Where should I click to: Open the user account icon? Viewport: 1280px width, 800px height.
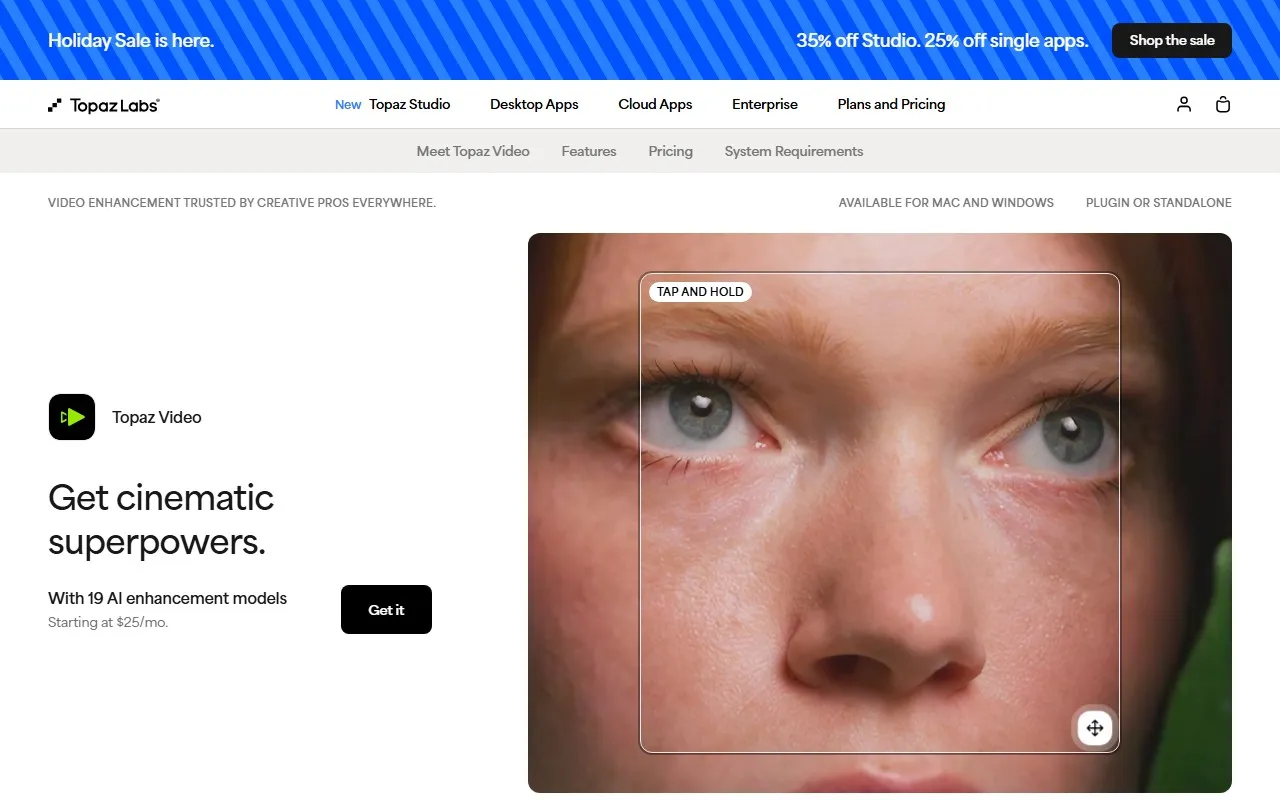click(1184, 104)
